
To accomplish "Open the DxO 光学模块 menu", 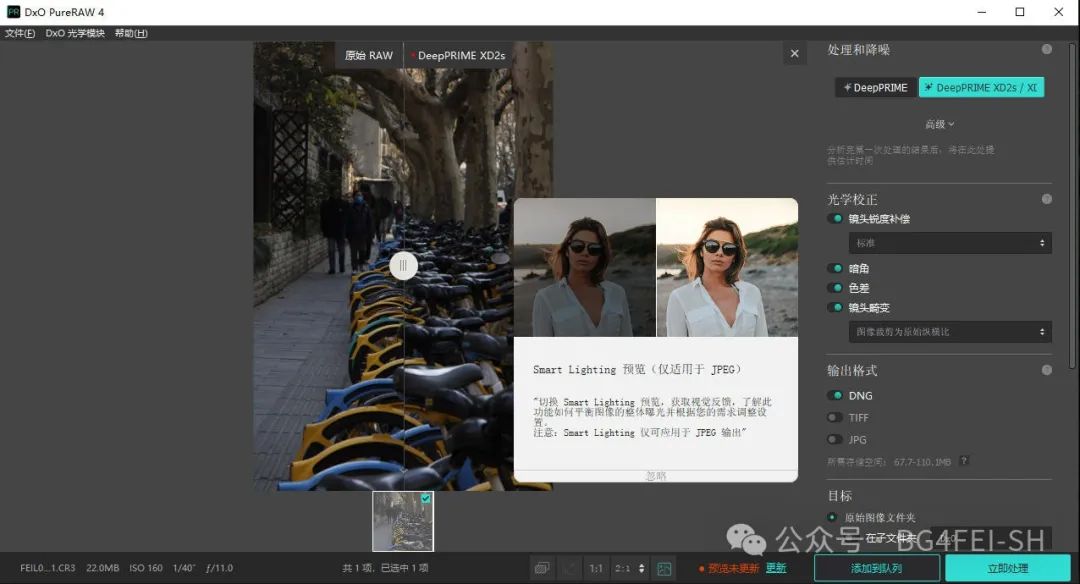I will (75, 33).
